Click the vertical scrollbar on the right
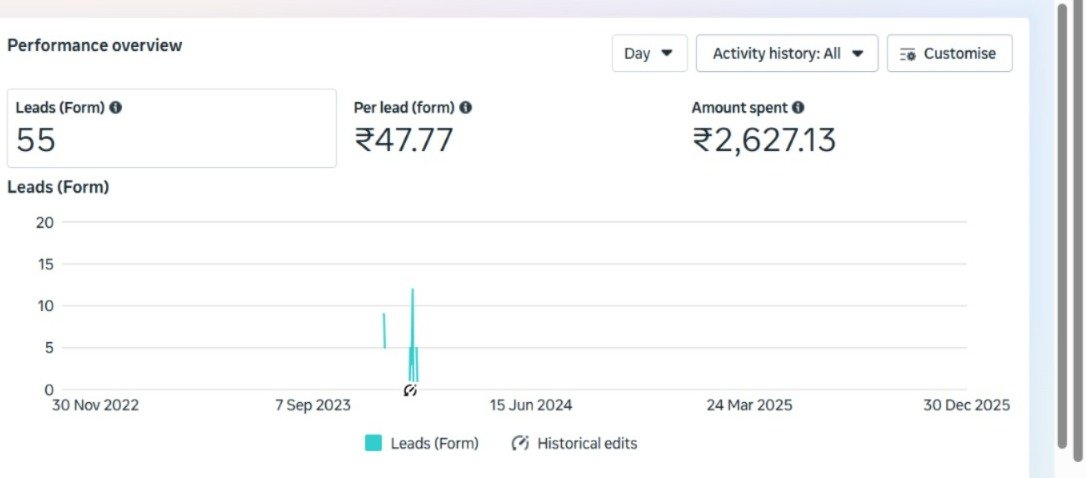 click(1063, 230)
